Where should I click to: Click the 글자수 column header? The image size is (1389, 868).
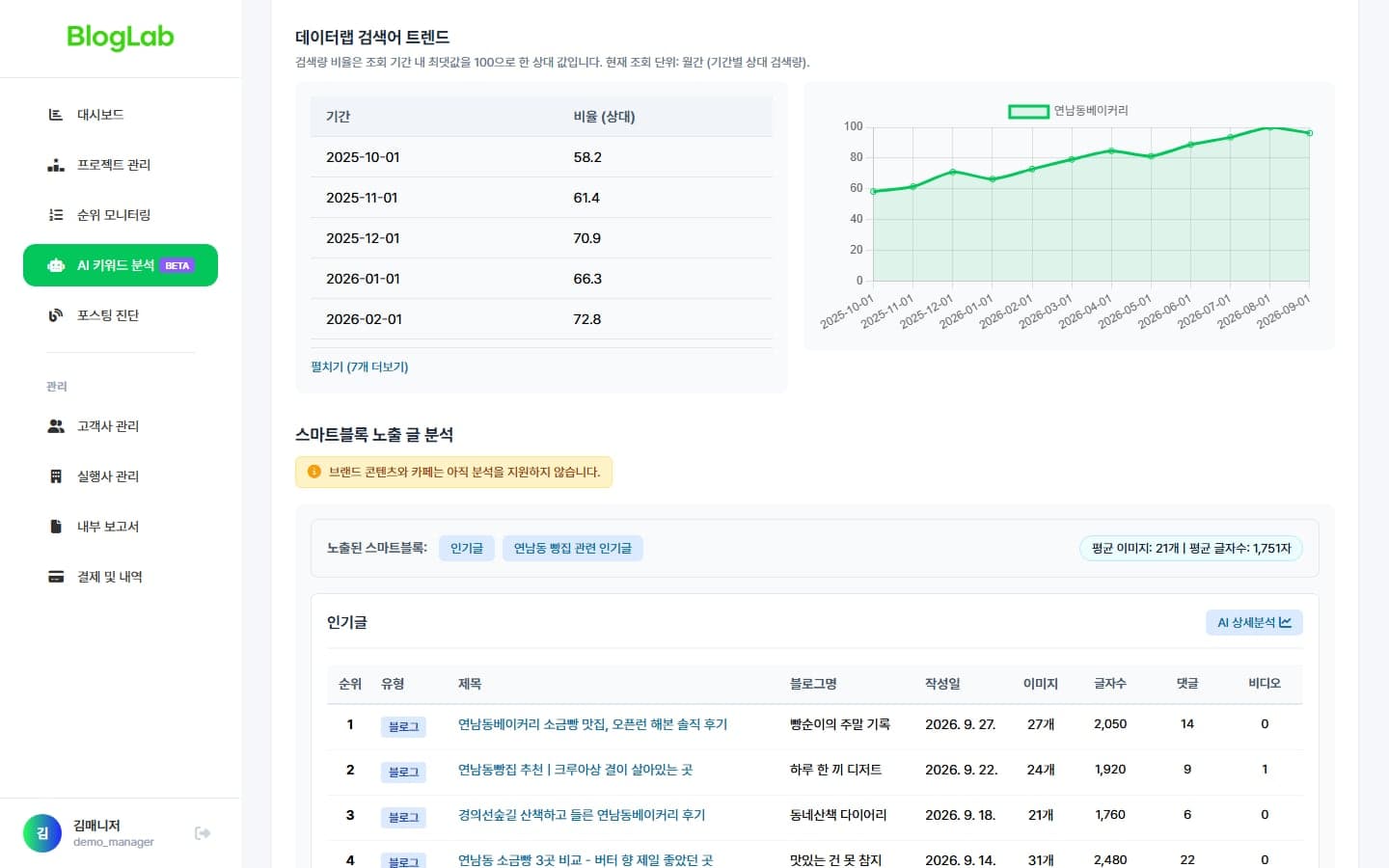pyautogui.click(x=1110, y=684)
